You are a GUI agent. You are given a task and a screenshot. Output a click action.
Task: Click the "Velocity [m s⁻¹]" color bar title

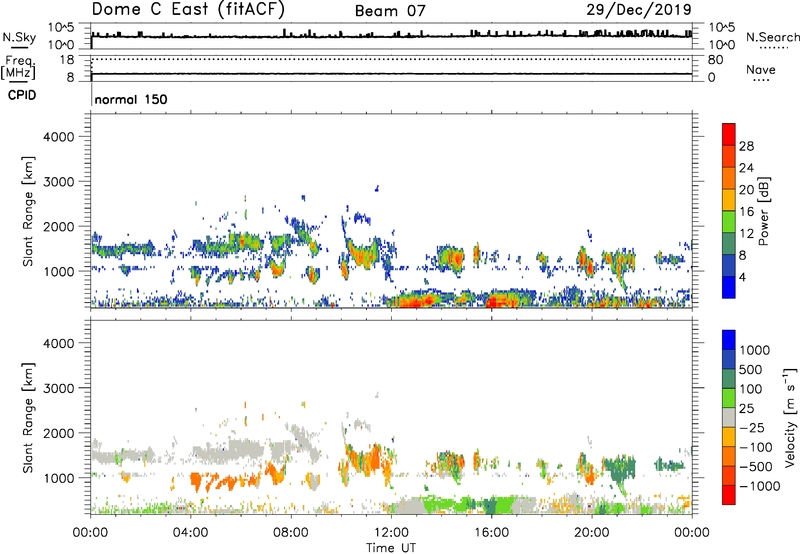(790, 417)
